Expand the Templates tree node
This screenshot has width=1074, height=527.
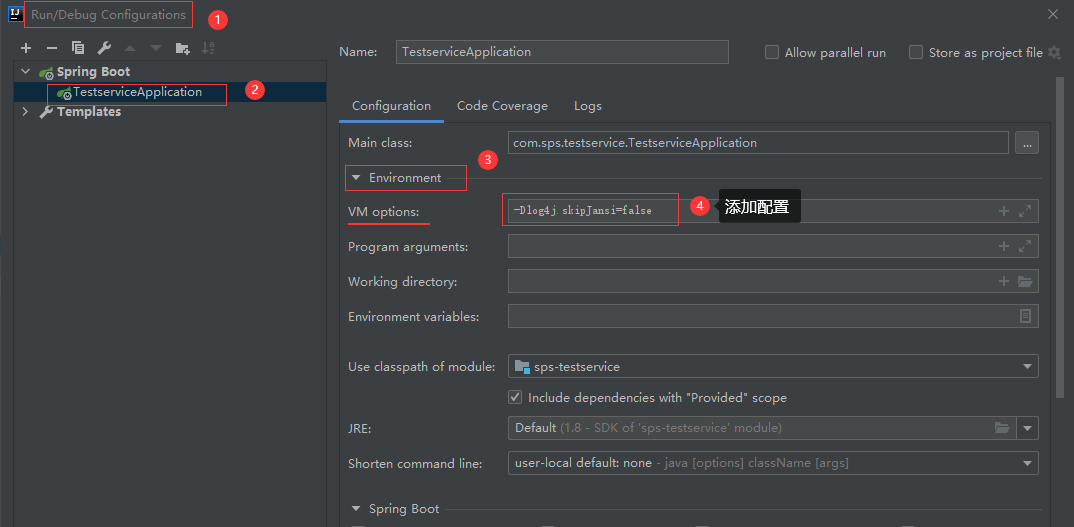[x=25, y=111]
